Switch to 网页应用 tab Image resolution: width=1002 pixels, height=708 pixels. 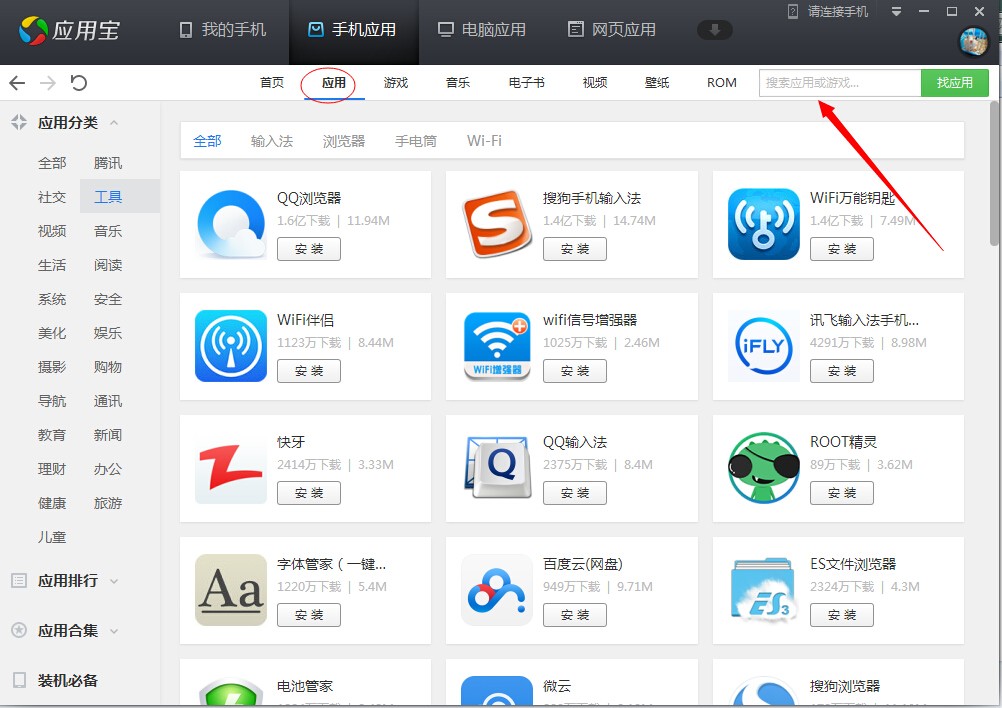tap(612, 30)
